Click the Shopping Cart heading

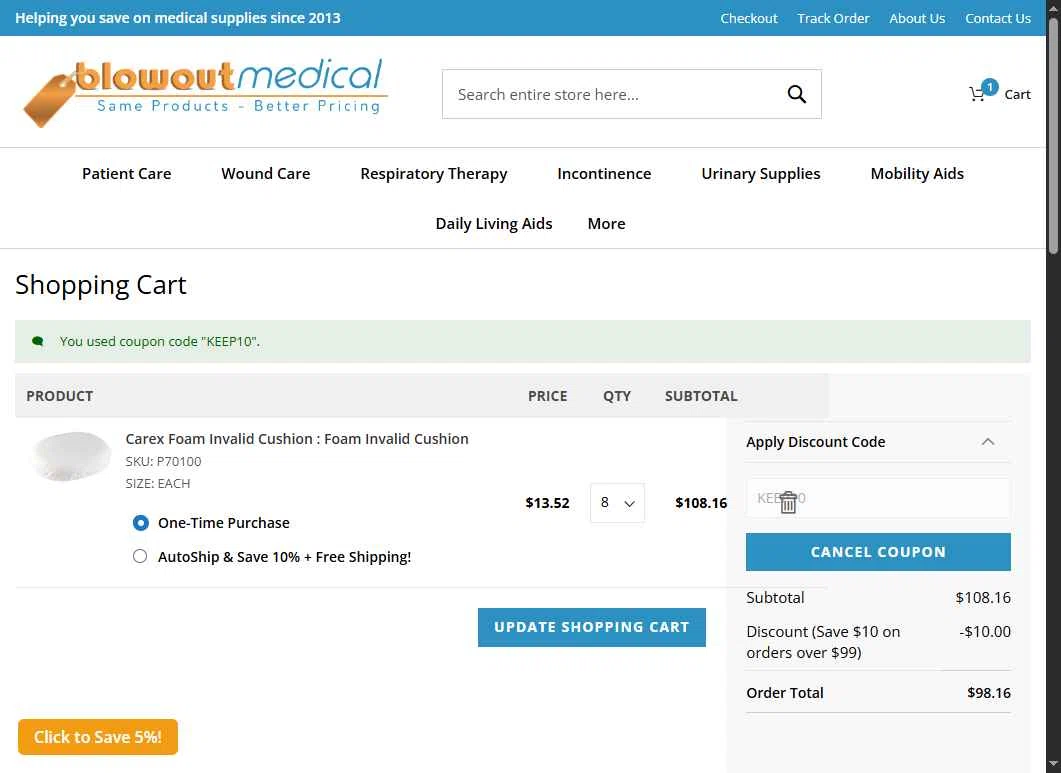(101, 285)
